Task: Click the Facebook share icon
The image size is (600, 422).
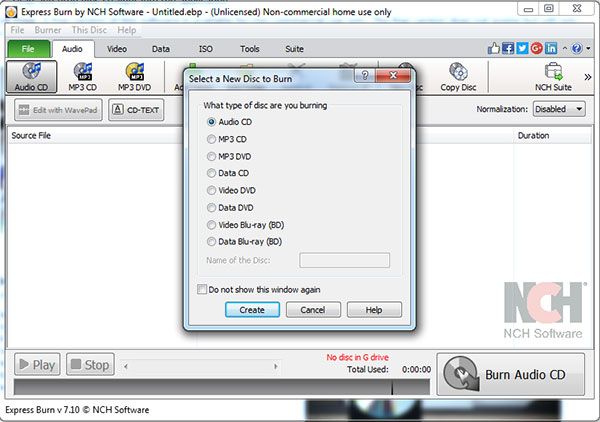Action: click(x=509, y=48)
